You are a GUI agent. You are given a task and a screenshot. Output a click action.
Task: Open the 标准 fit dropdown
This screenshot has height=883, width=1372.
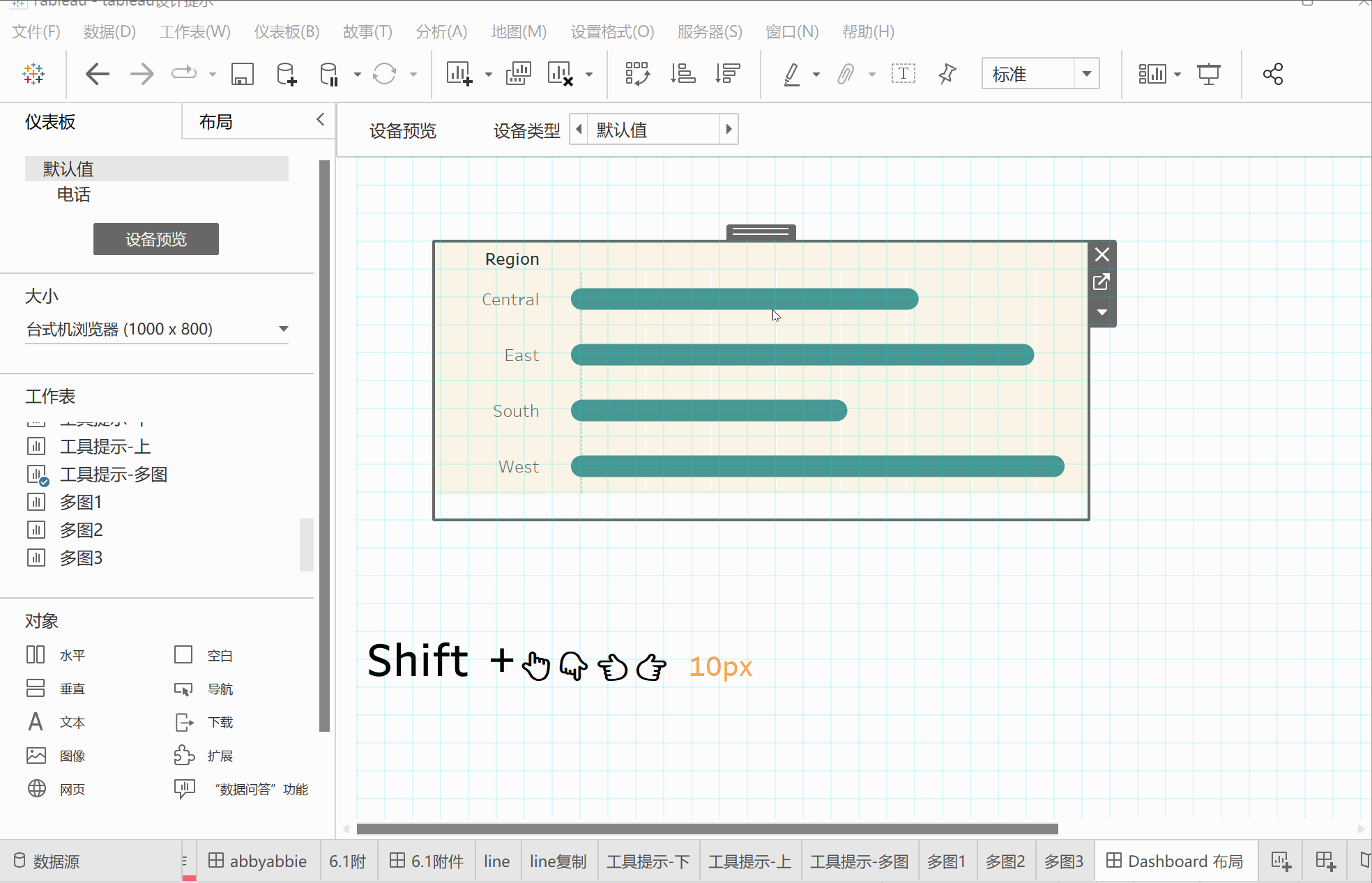[x=1086, y=74]
